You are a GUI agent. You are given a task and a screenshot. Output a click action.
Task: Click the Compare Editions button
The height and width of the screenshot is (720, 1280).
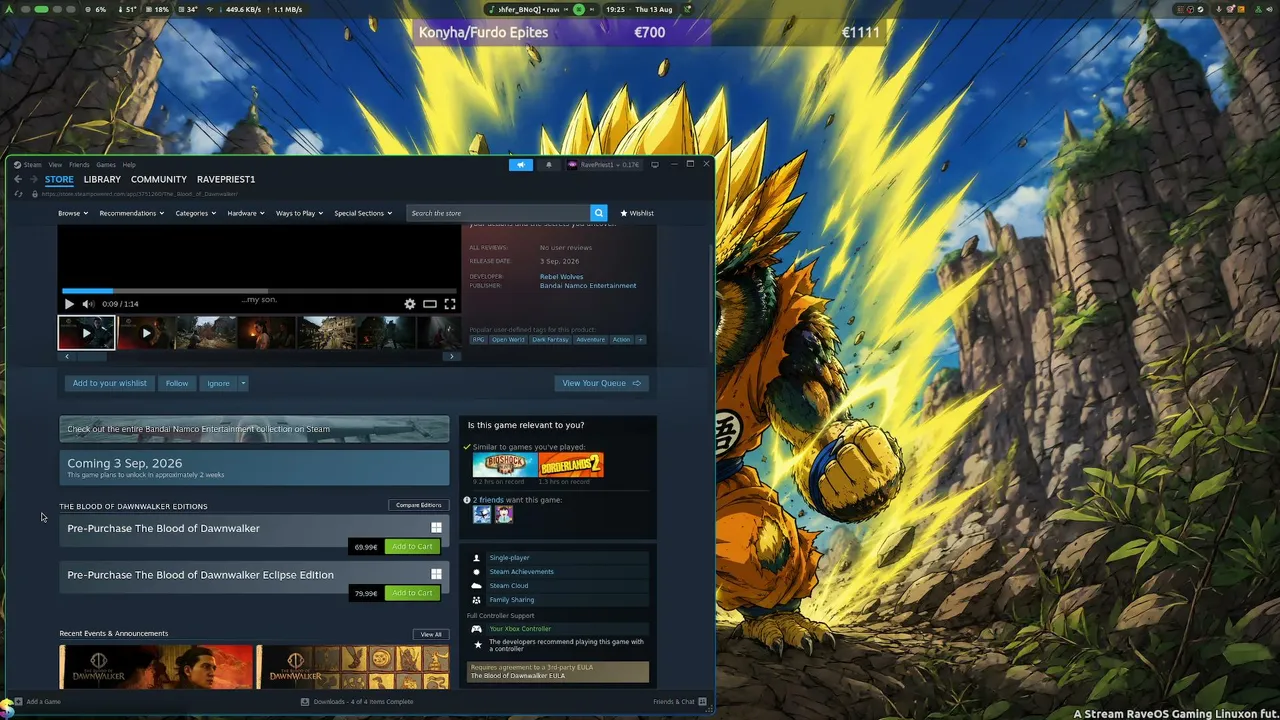419,505
